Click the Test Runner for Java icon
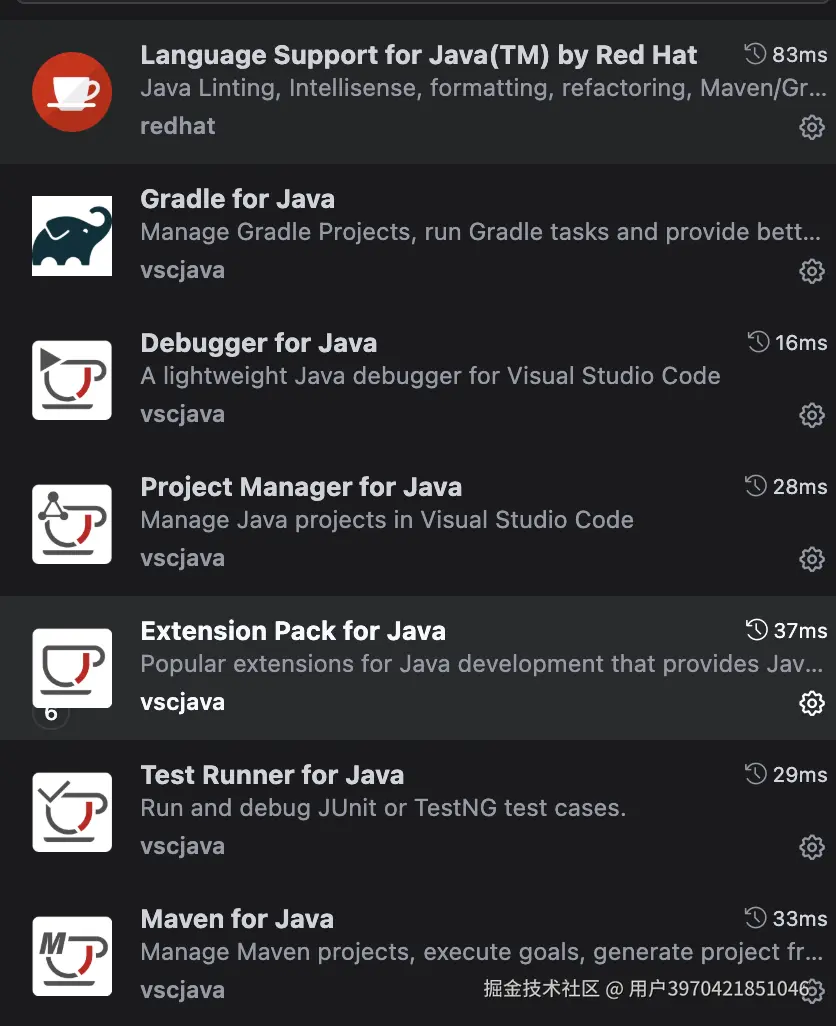This screenshot has height=1026, width=836. click(x=72, y=812)
